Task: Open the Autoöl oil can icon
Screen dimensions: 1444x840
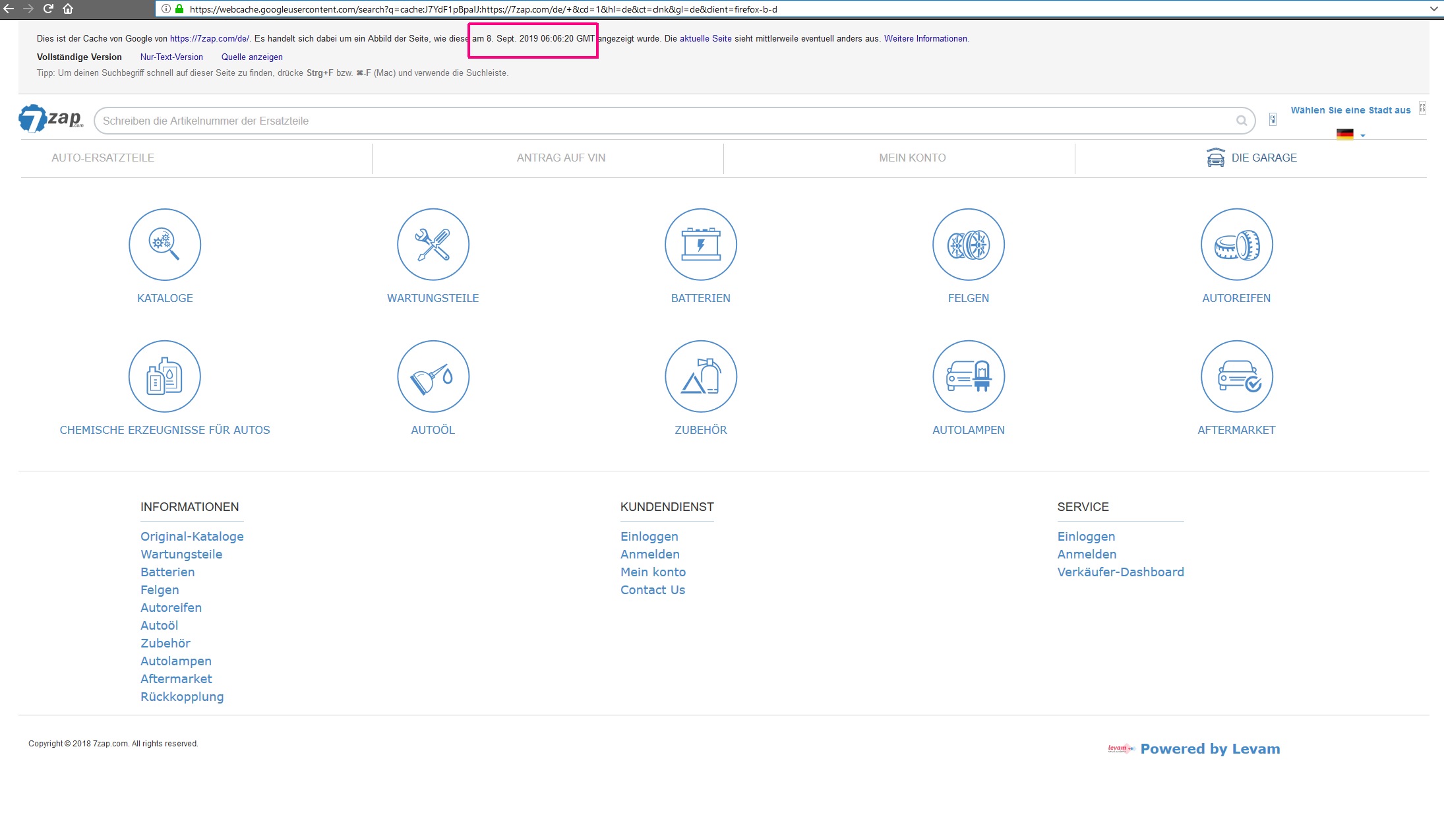Action: [433, 376]
